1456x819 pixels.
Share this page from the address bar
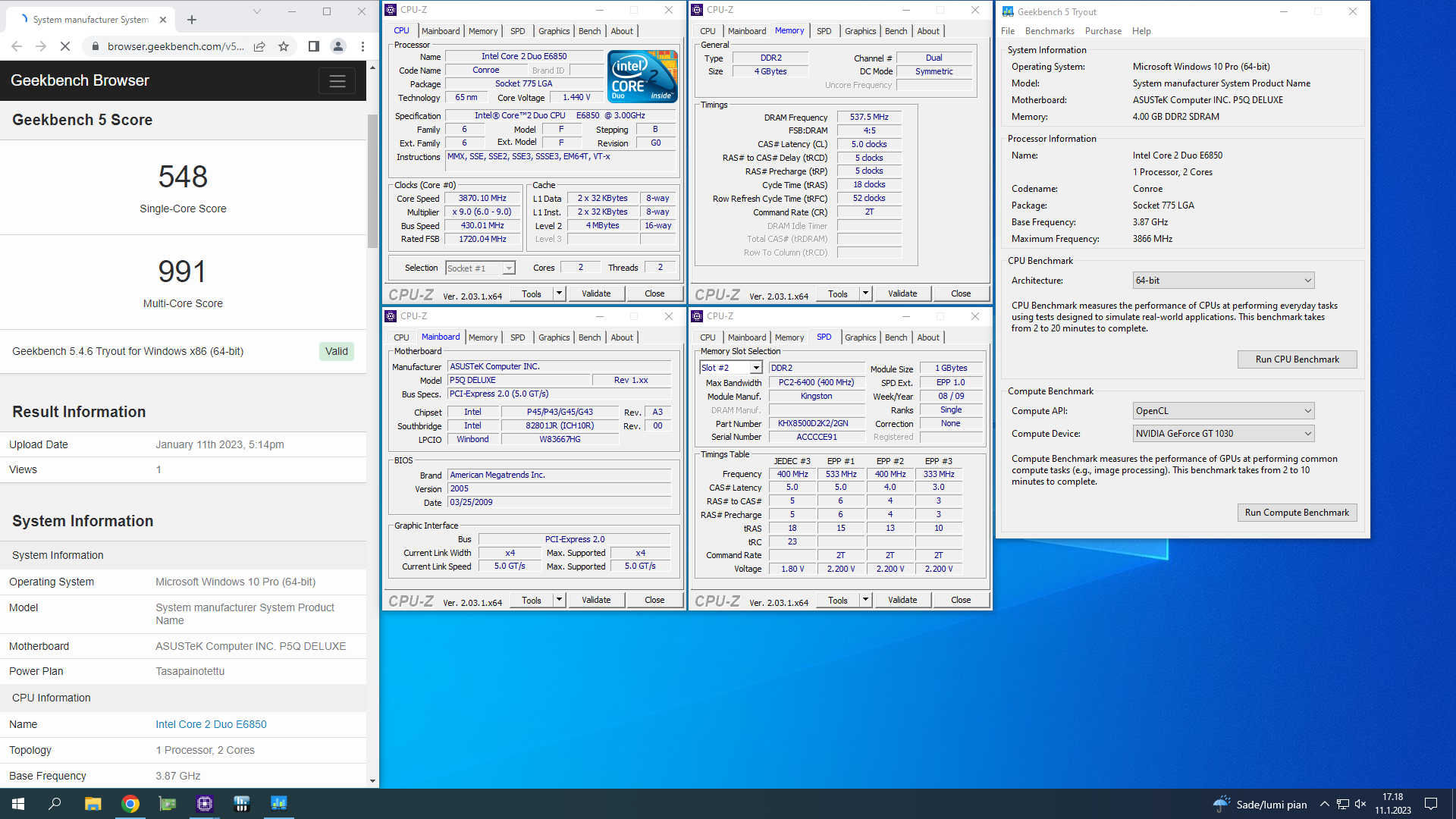point(259,46)
